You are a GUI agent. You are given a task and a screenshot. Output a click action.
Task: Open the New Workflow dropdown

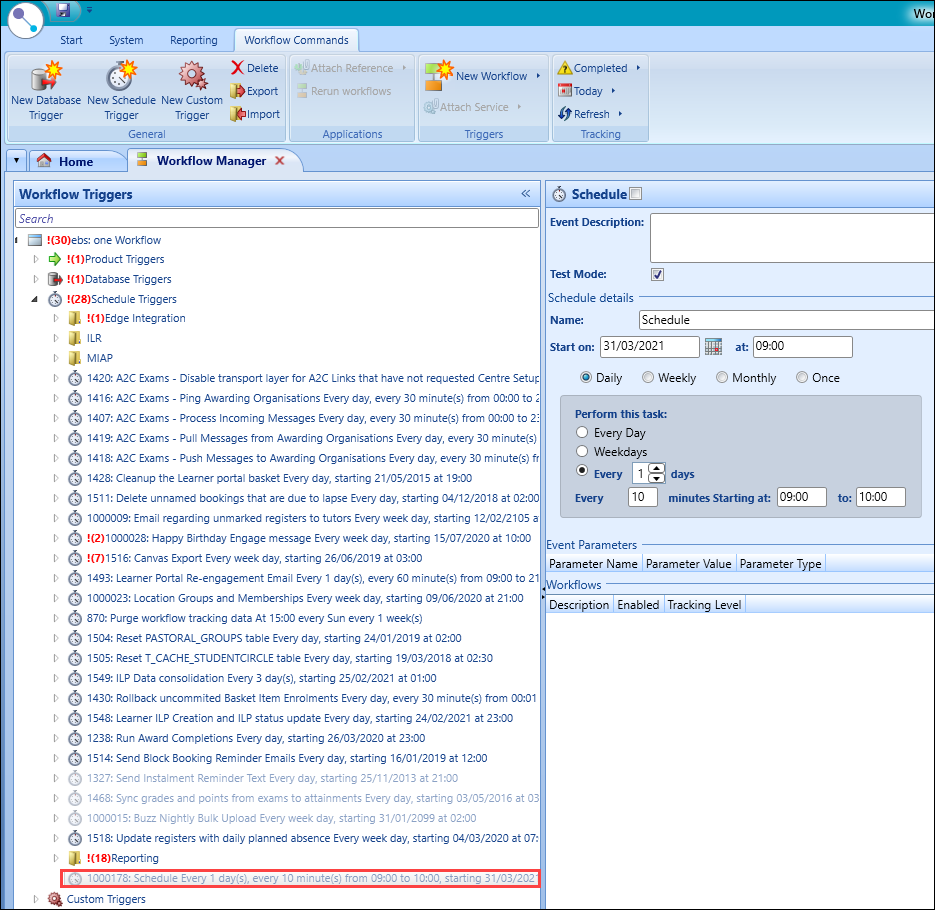pyautogui.click(x=538, y=76)
